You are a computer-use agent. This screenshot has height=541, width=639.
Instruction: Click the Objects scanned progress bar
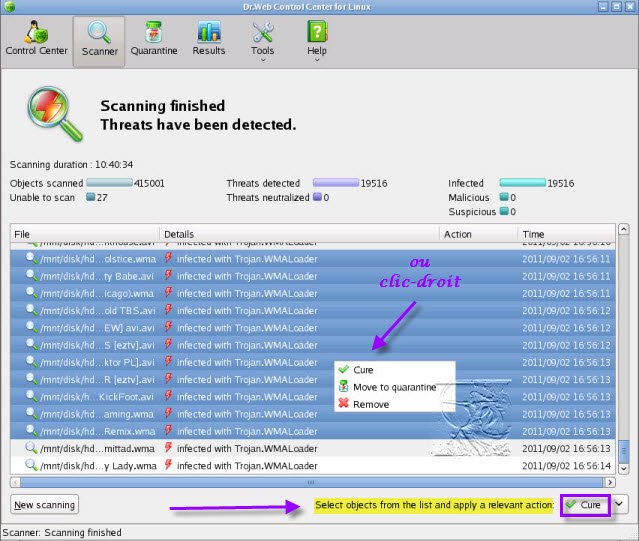tap(109, 183)
